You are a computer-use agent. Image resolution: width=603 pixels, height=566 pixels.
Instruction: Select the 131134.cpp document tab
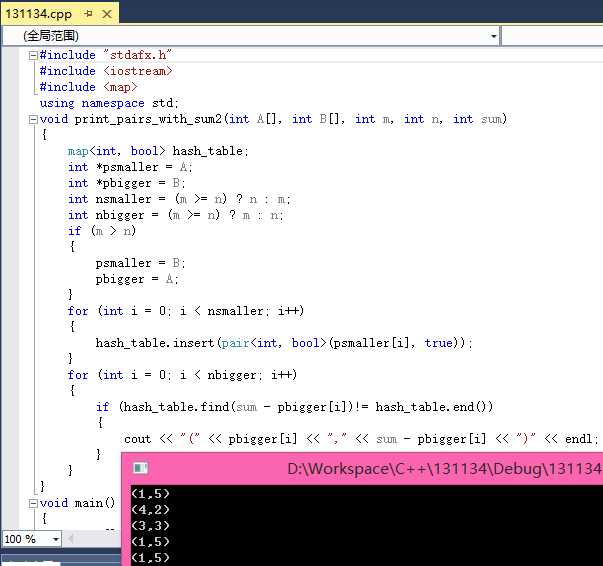pos(40,12)
